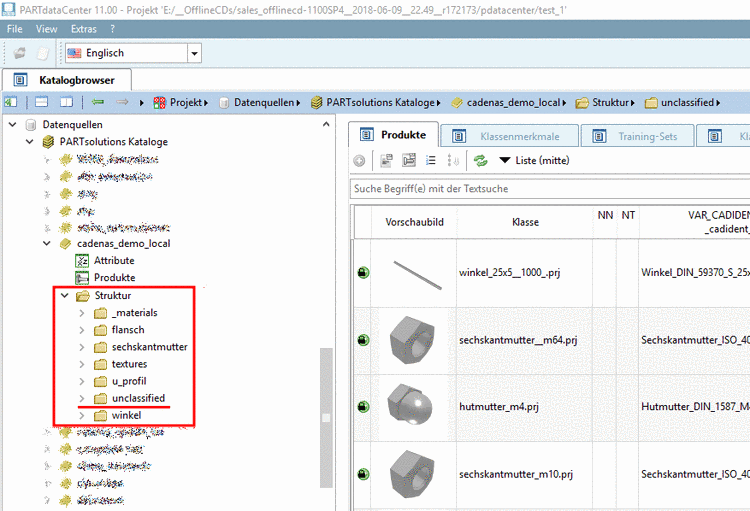Sort by the Klasse column header
This screenshot has width=750, height=511.
point(525,222)
